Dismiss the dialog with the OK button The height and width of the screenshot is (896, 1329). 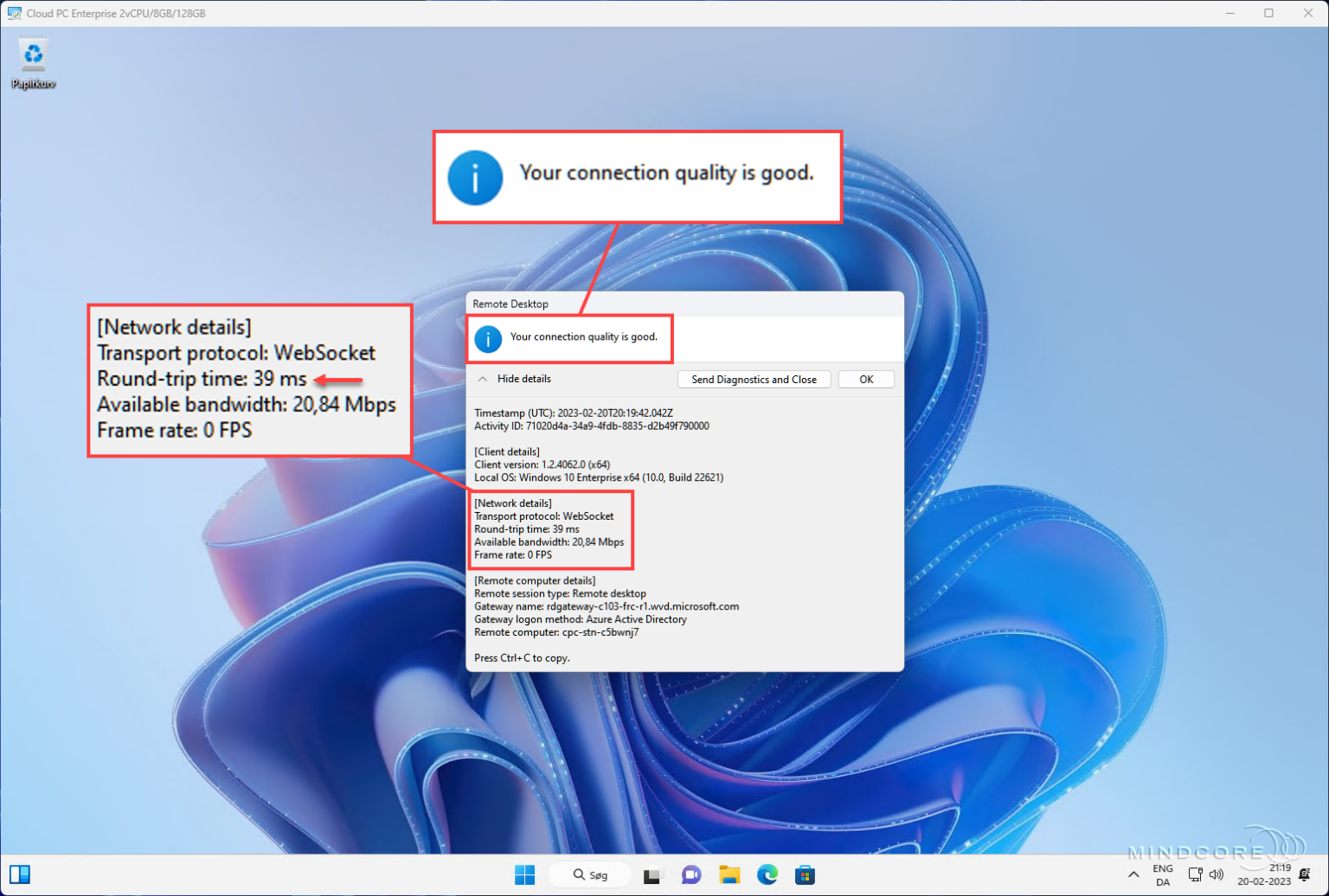(865, 379)
